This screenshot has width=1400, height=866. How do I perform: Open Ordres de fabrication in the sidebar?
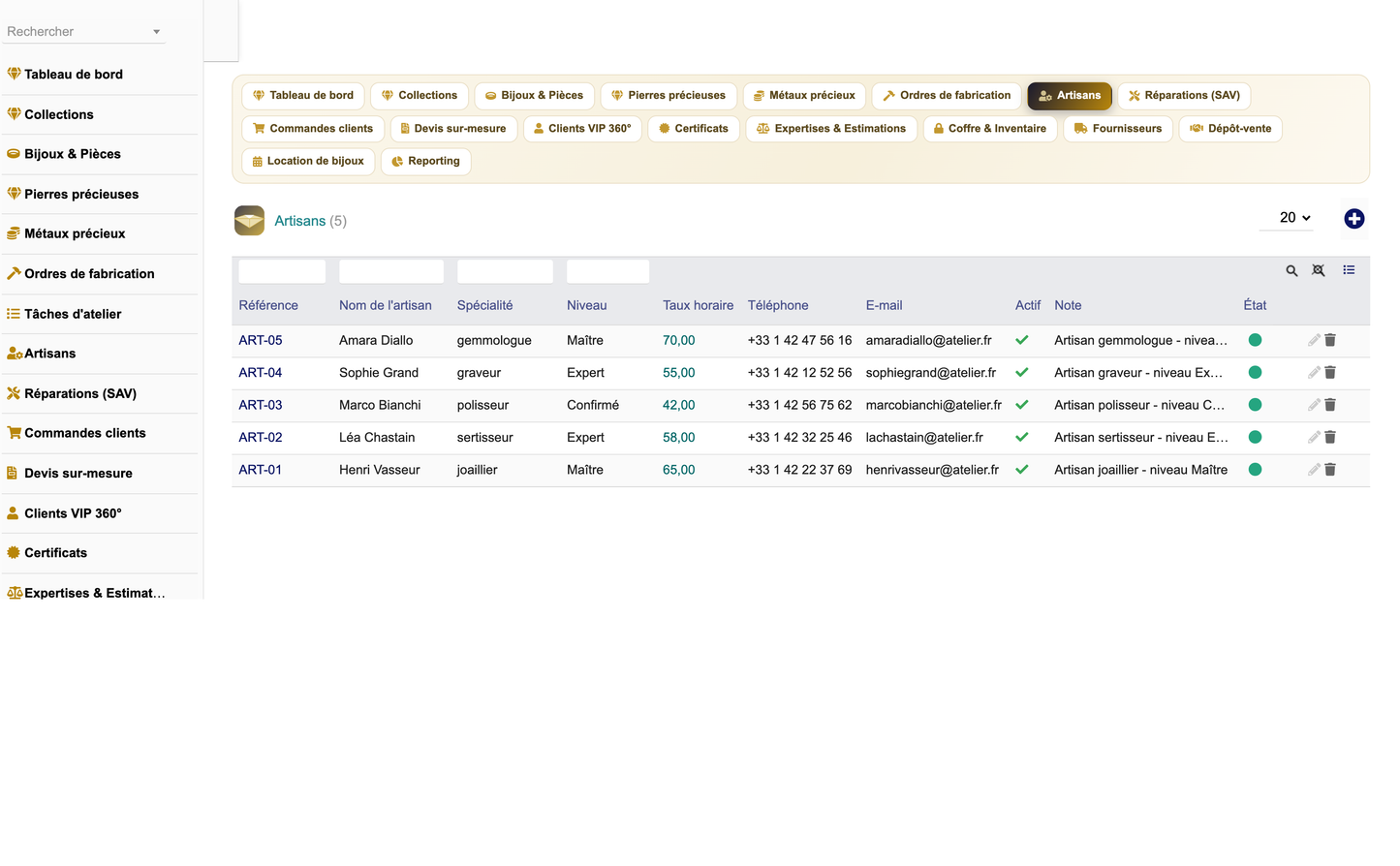coord(101,274)
